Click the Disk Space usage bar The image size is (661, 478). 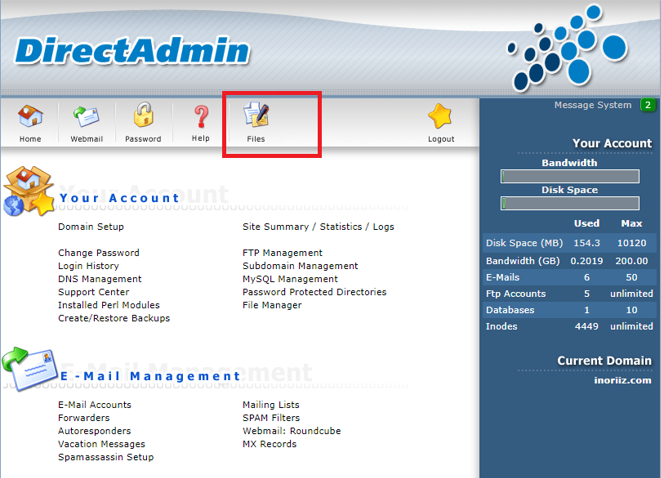(x=570, y=203)
